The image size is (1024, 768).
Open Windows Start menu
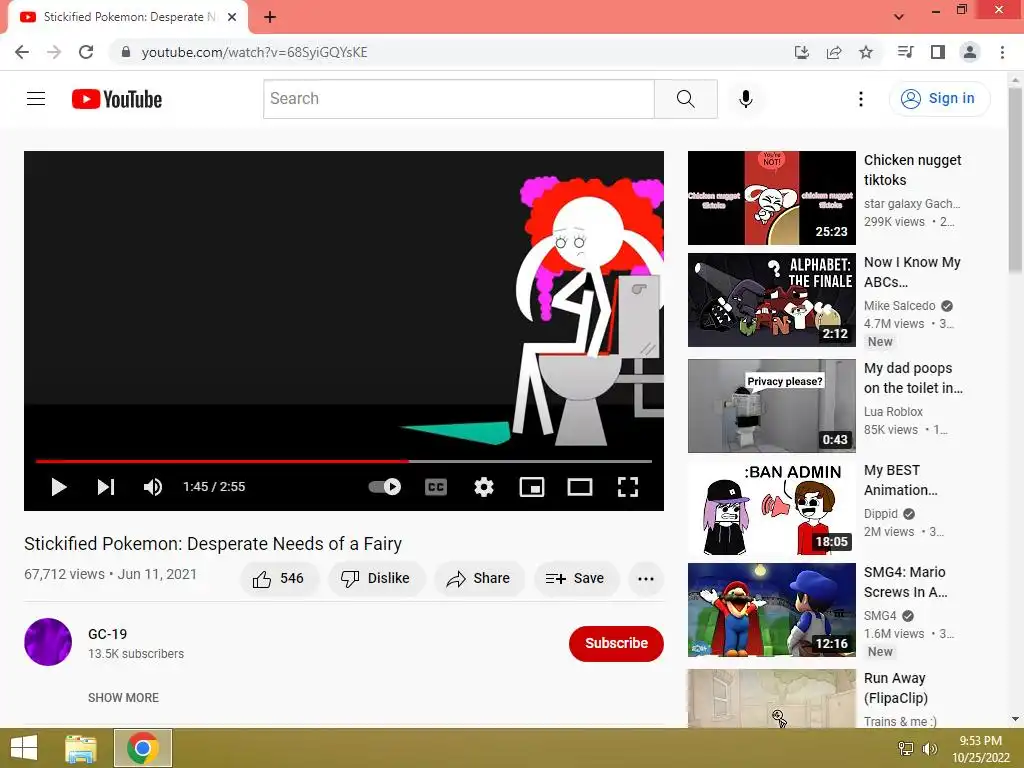[24, 748]
